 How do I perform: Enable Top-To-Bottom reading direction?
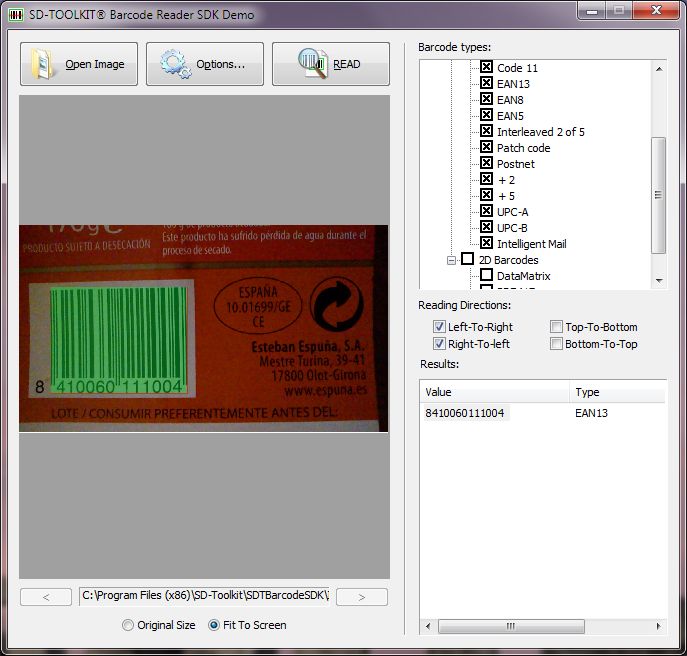point(556,327)
